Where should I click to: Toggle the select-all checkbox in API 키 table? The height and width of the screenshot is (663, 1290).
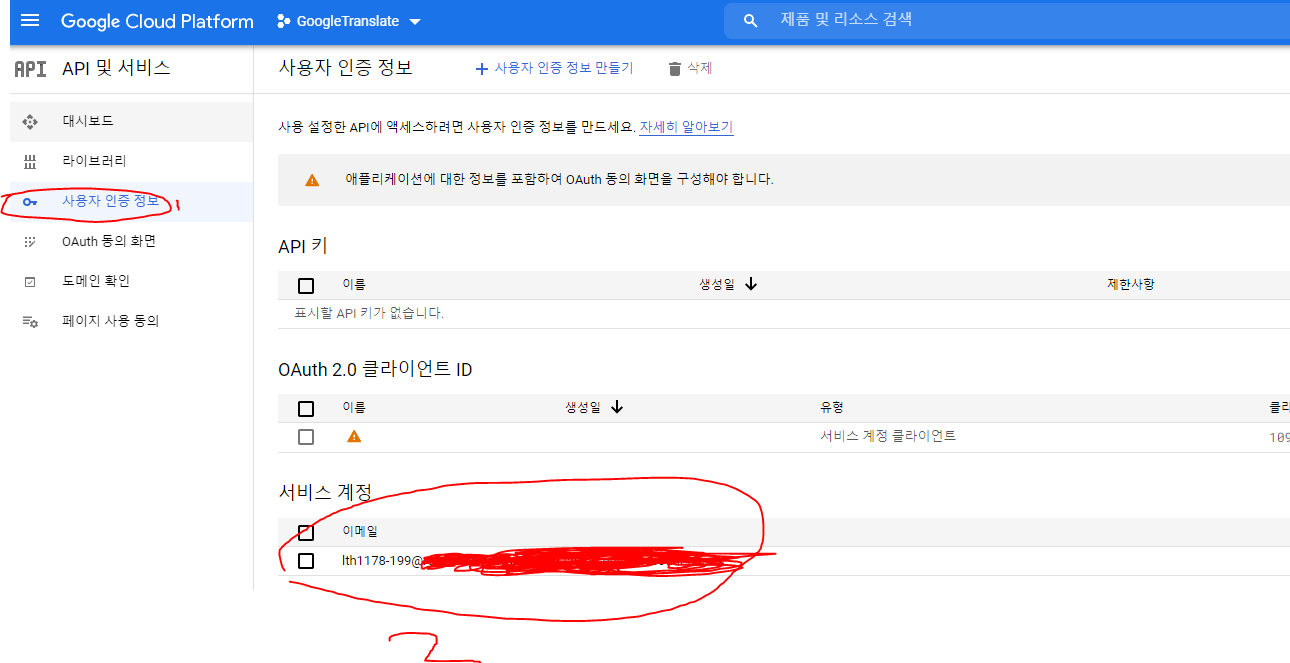click(306, 286)
